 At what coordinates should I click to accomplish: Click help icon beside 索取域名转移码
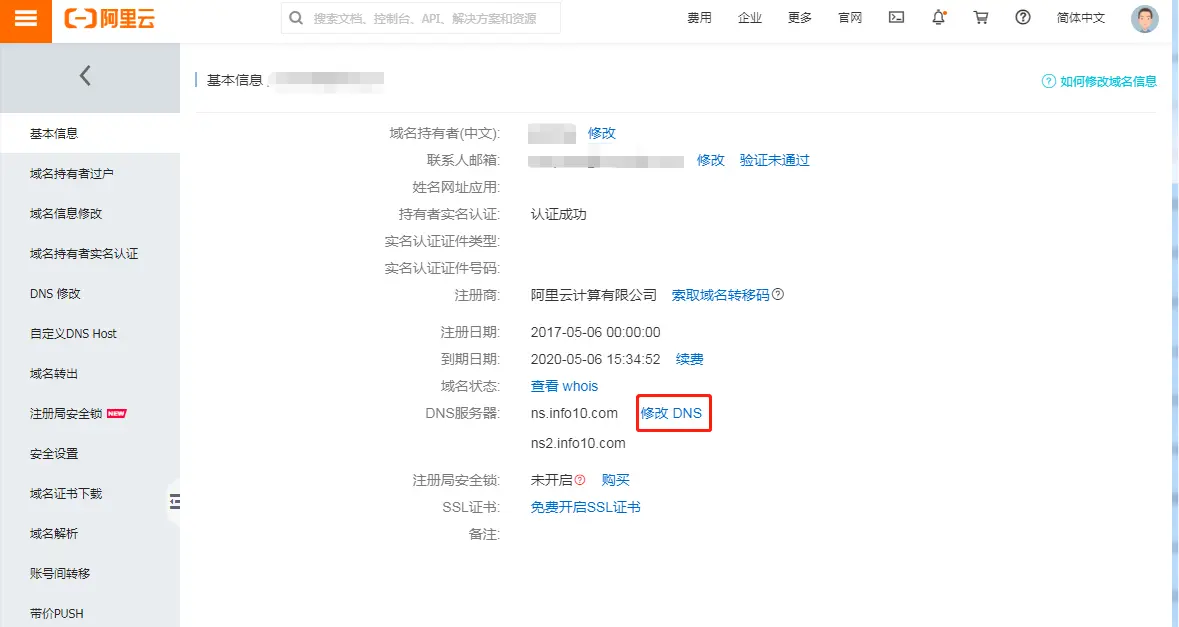[x=778, y=295]
